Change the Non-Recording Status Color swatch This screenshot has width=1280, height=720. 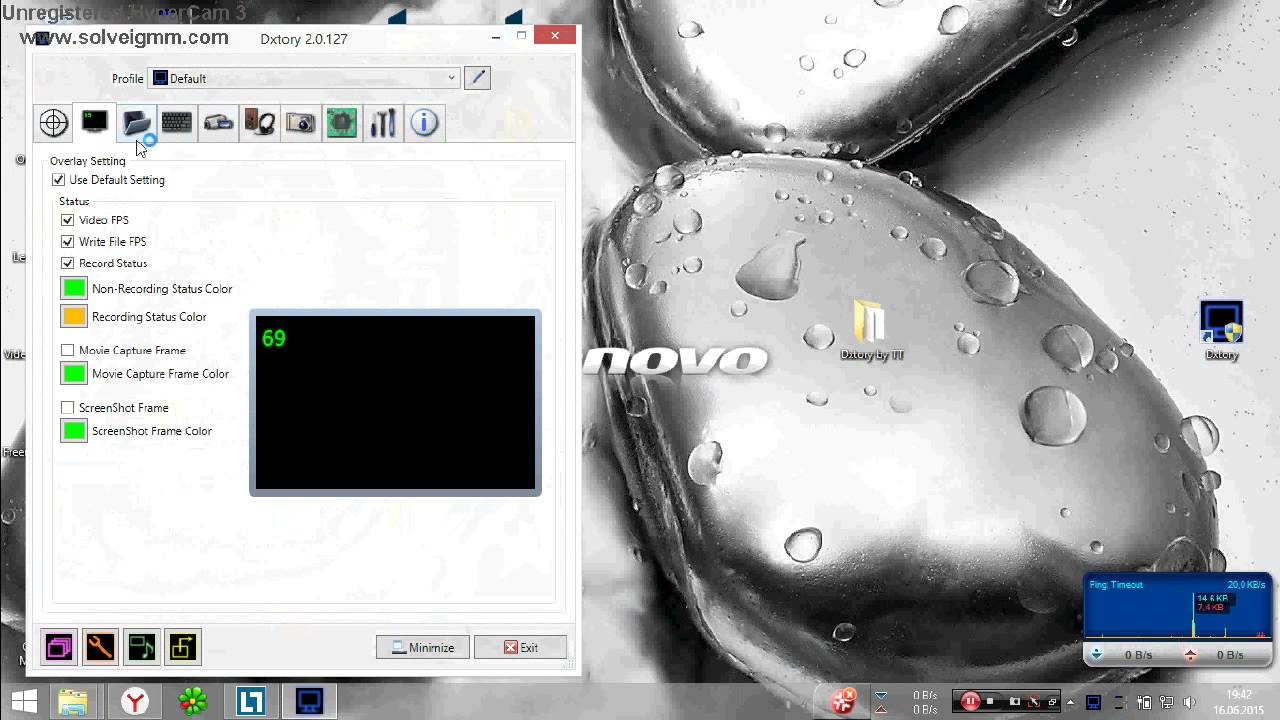(74, 288)
